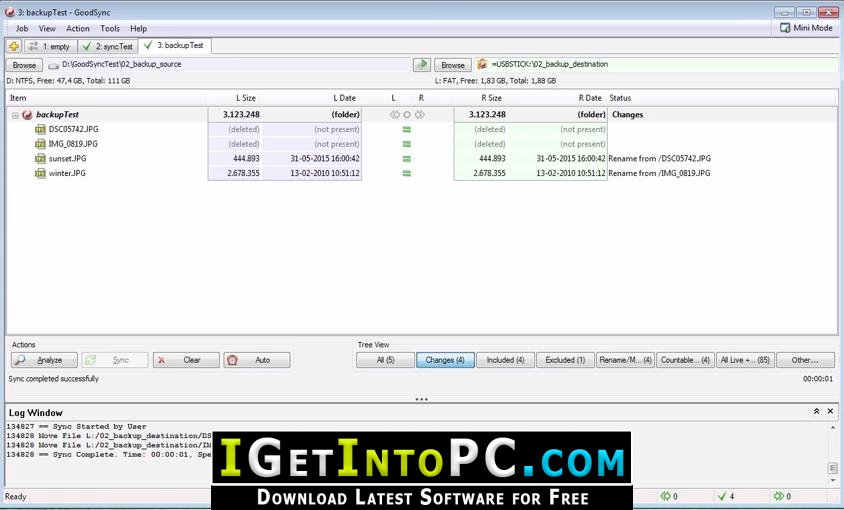Click the Clear button

click(186, 360)
